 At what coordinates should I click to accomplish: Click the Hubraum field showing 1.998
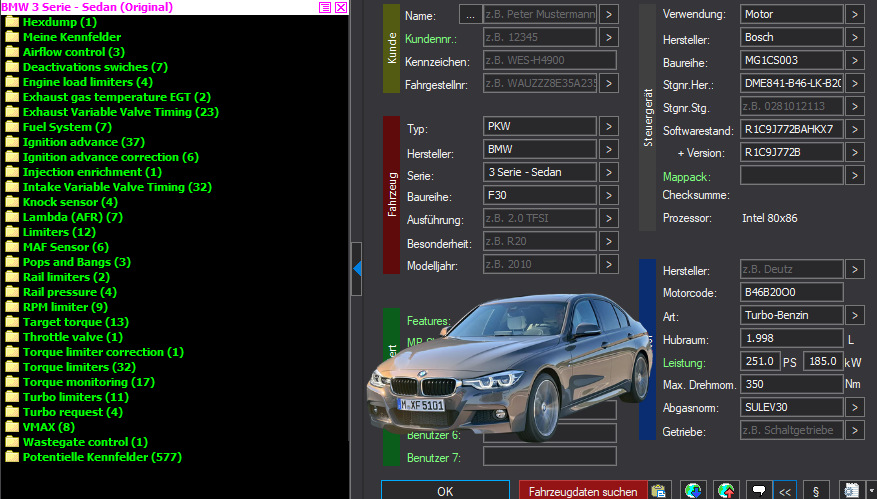tap(791, 338)
